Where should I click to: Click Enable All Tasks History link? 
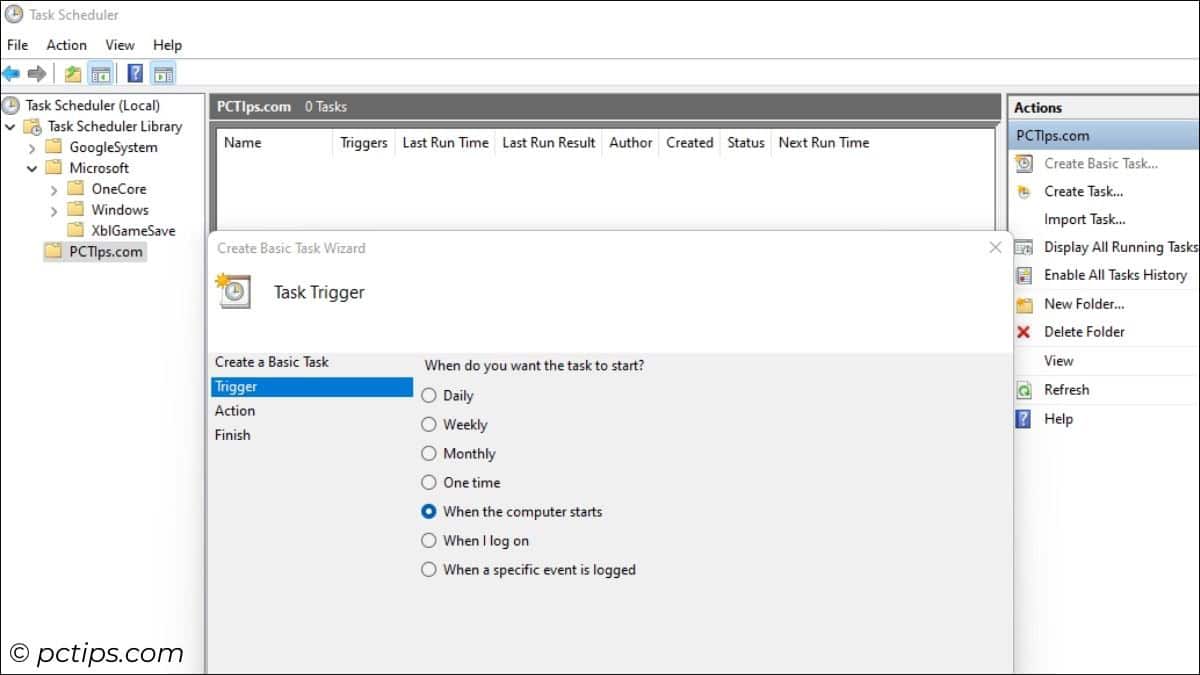click(x=1116, y=275)
